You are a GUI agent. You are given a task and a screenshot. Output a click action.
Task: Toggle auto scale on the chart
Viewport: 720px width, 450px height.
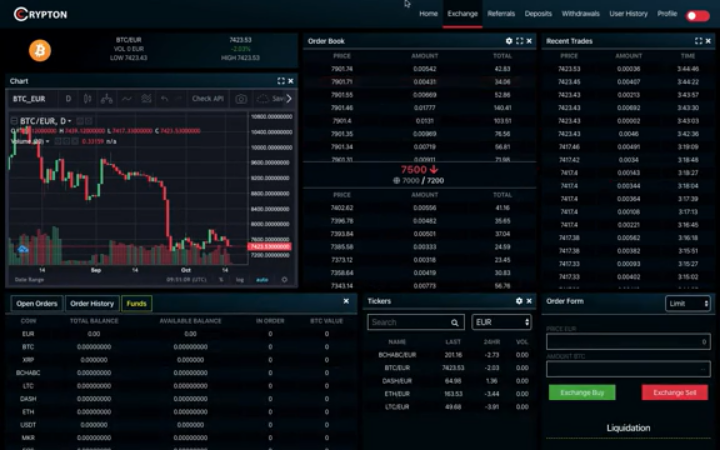262,280
